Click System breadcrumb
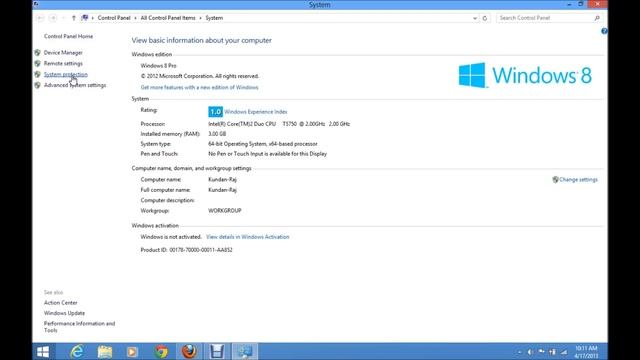 (x=214, y=18)
